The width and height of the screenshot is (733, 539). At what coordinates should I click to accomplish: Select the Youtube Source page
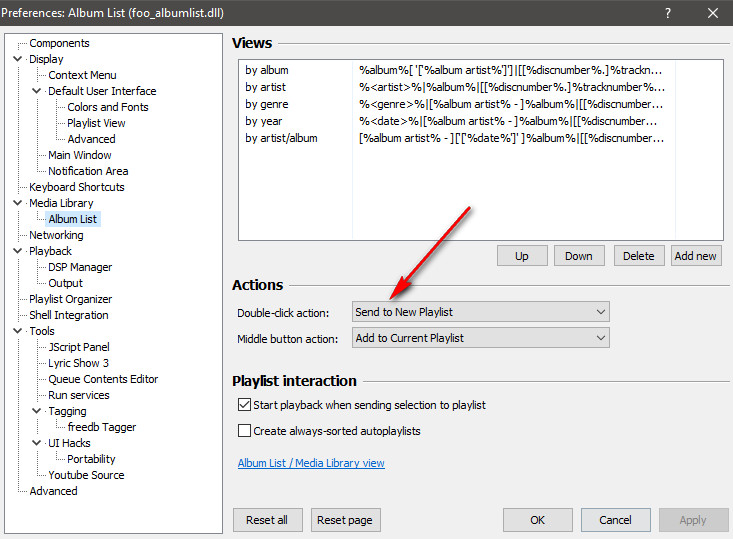tap(86, 475)
